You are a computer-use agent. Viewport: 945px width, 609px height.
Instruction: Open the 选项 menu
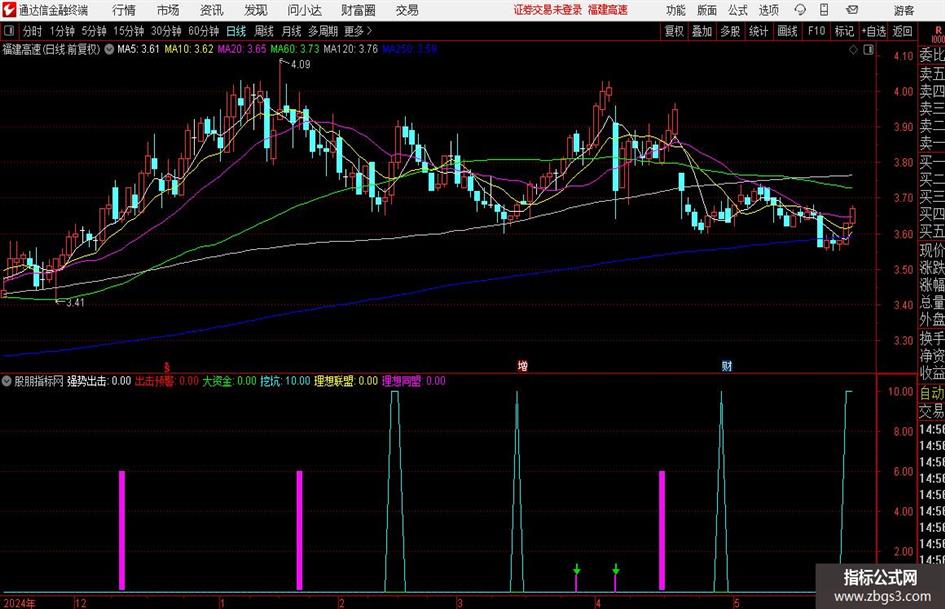click(x=768, y=10)
